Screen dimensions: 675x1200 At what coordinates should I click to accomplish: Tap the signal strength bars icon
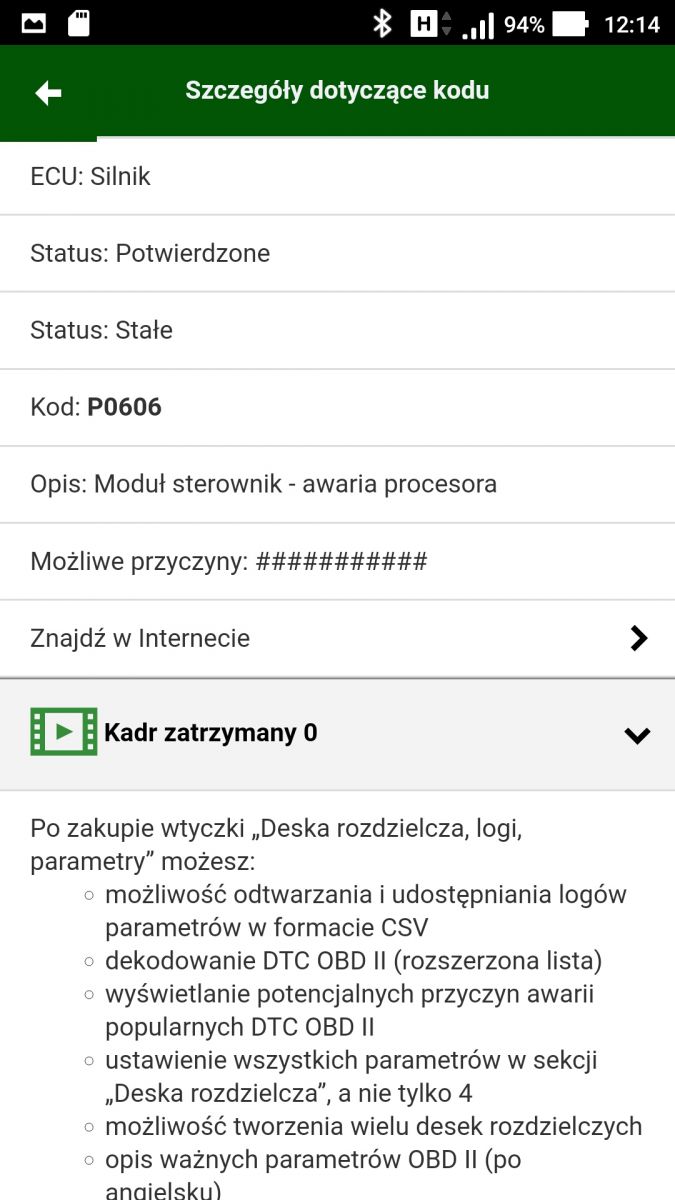pyautogui.click(x=478, y=24)
